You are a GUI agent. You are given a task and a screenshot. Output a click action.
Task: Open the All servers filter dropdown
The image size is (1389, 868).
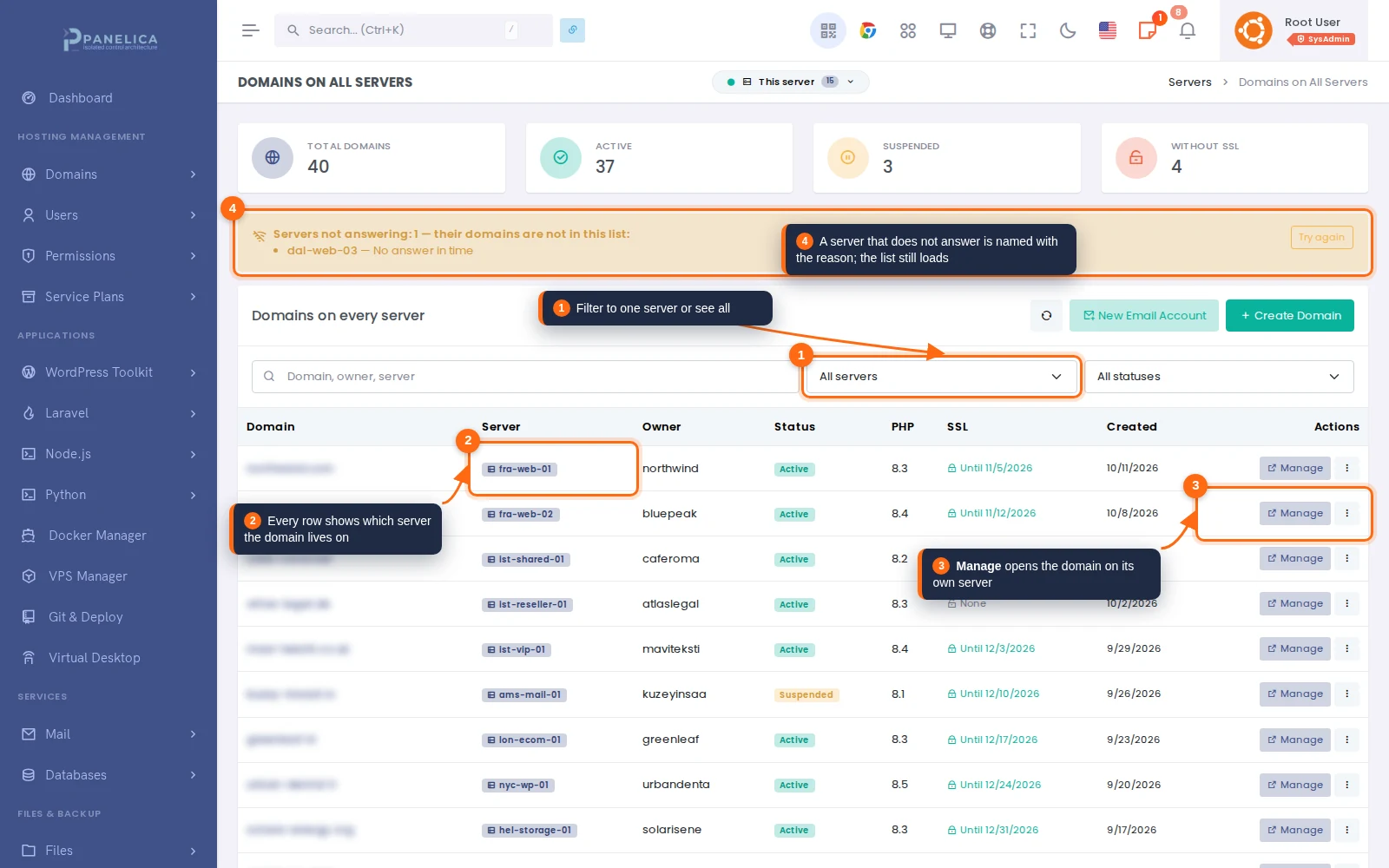coord(941,377)
